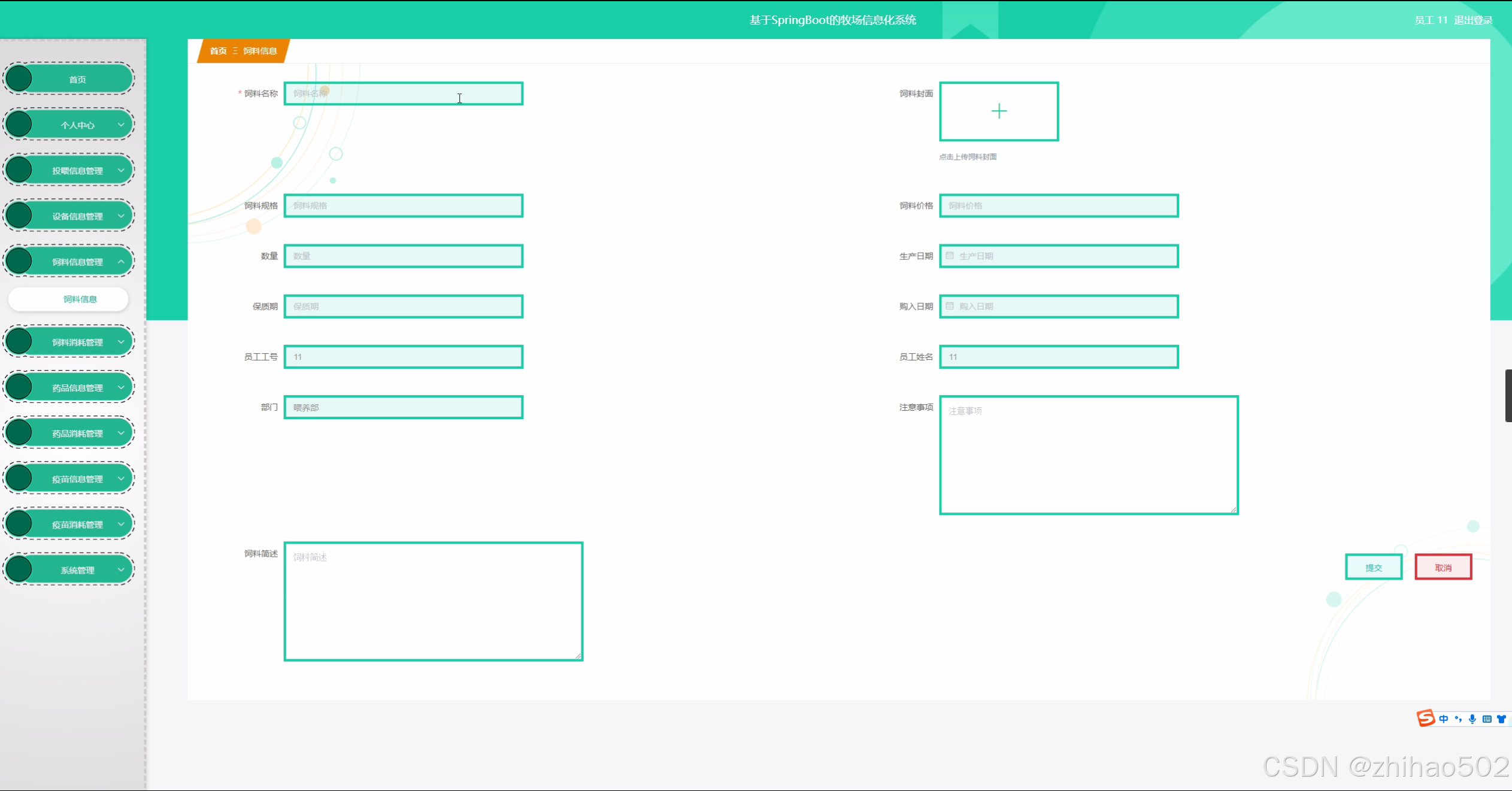Open 疫苗消耗管理 sidebar menu
The image size is (1512, 791).
point(69,524)
